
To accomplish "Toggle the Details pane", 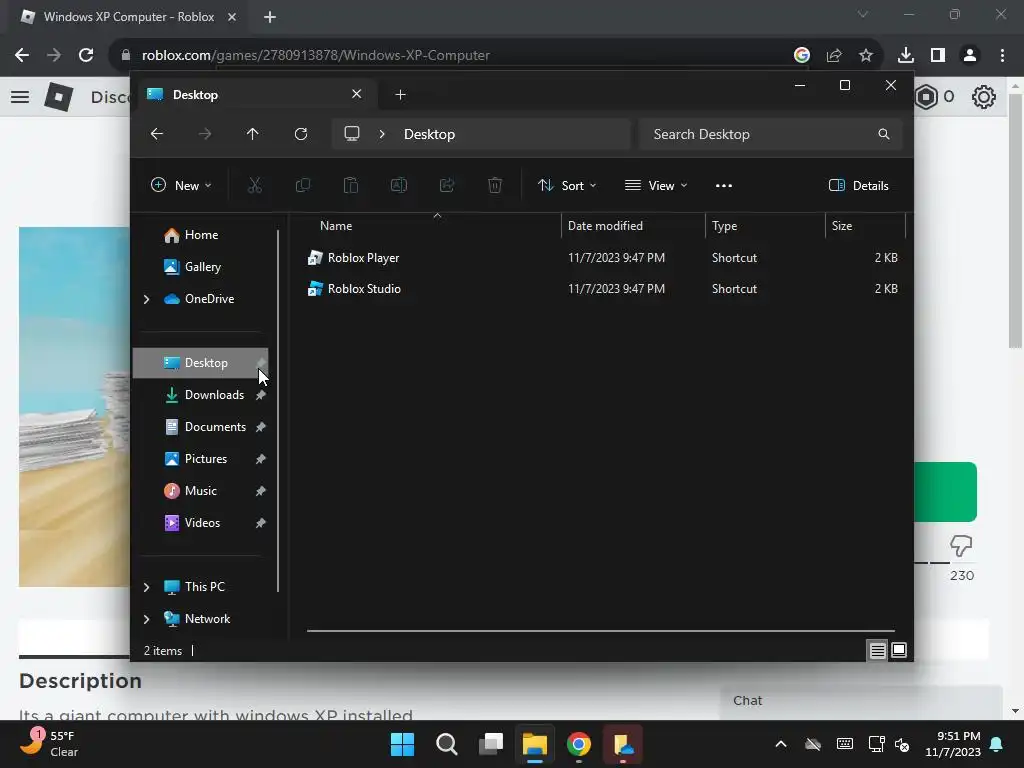I will pyautogui.click(x=858, y=185).
